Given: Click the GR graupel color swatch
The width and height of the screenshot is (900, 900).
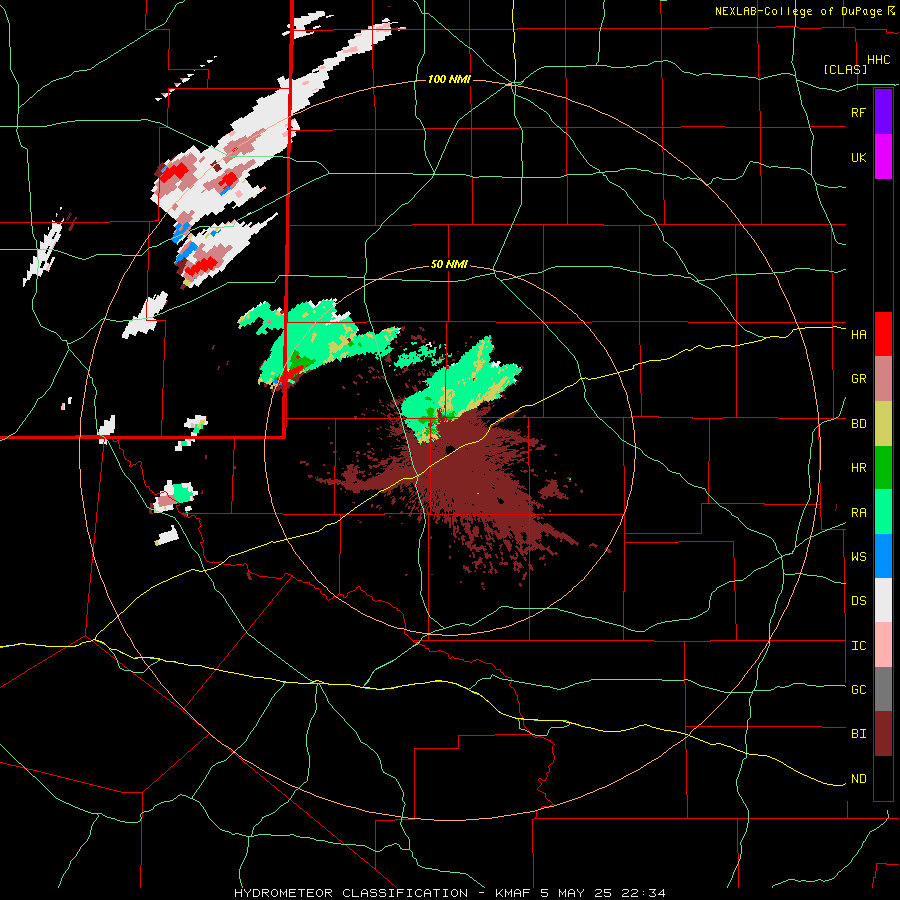Looking at the screenshot, I should (883, 379).
